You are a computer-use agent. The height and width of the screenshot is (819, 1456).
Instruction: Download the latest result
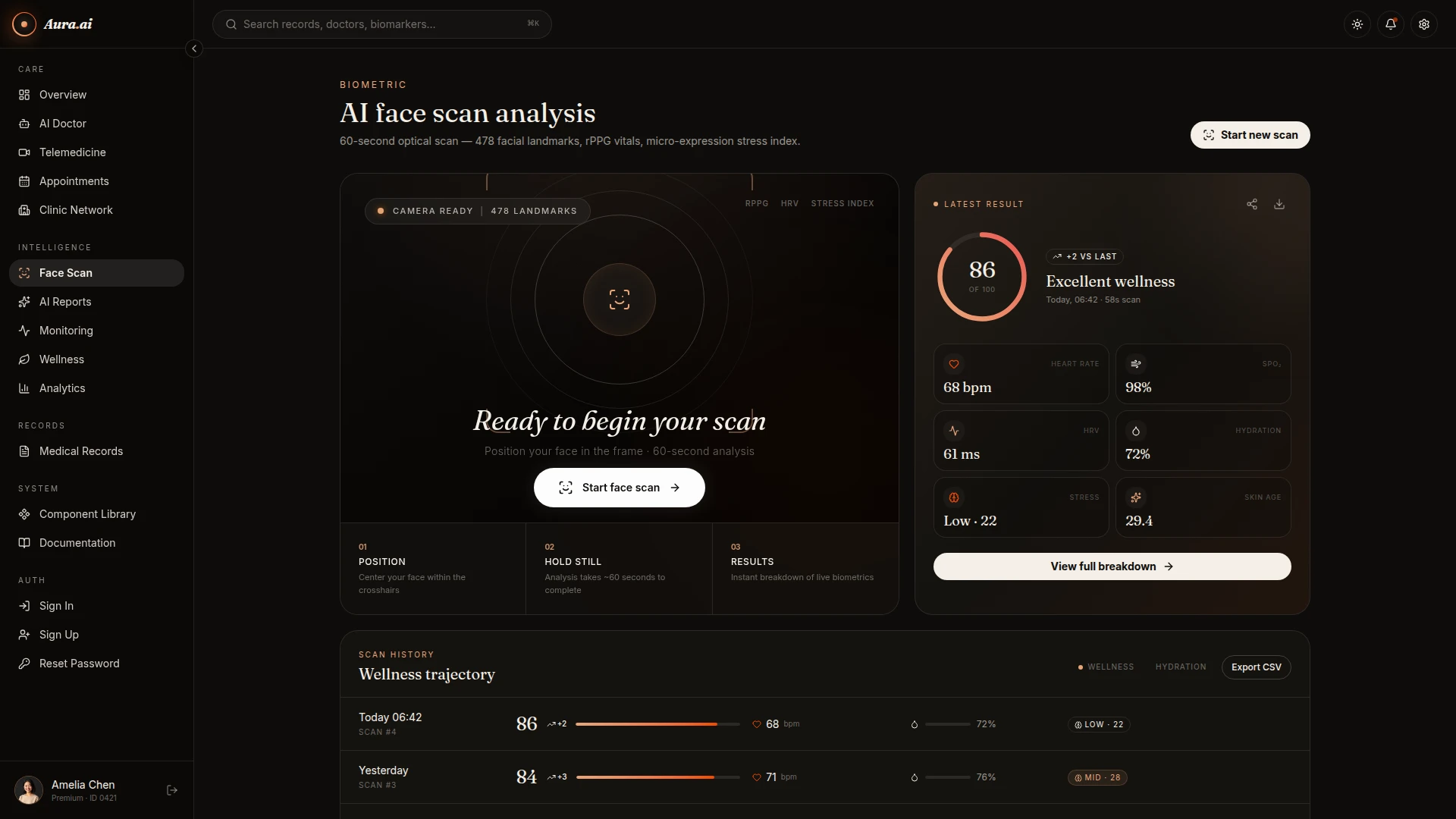coord(1279,204)
